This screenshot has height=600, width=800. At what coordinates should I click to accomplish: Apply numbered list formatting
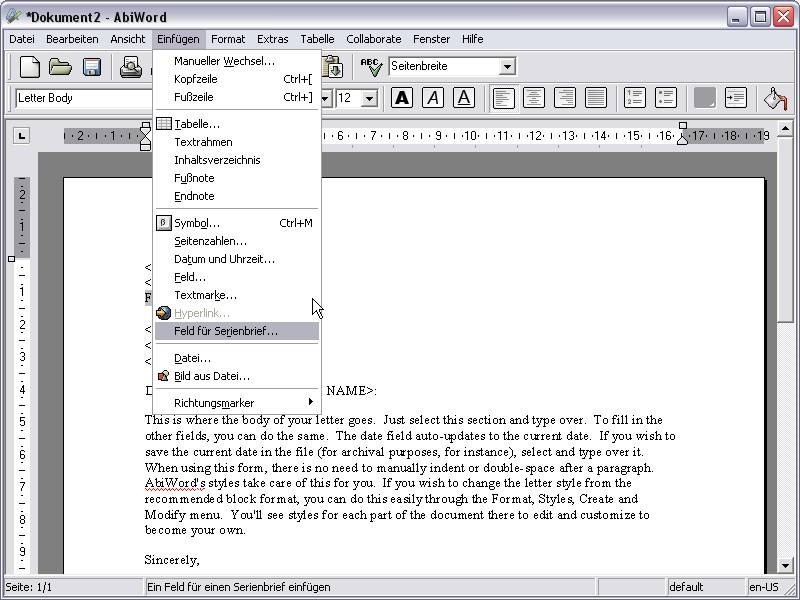point(635,97)
